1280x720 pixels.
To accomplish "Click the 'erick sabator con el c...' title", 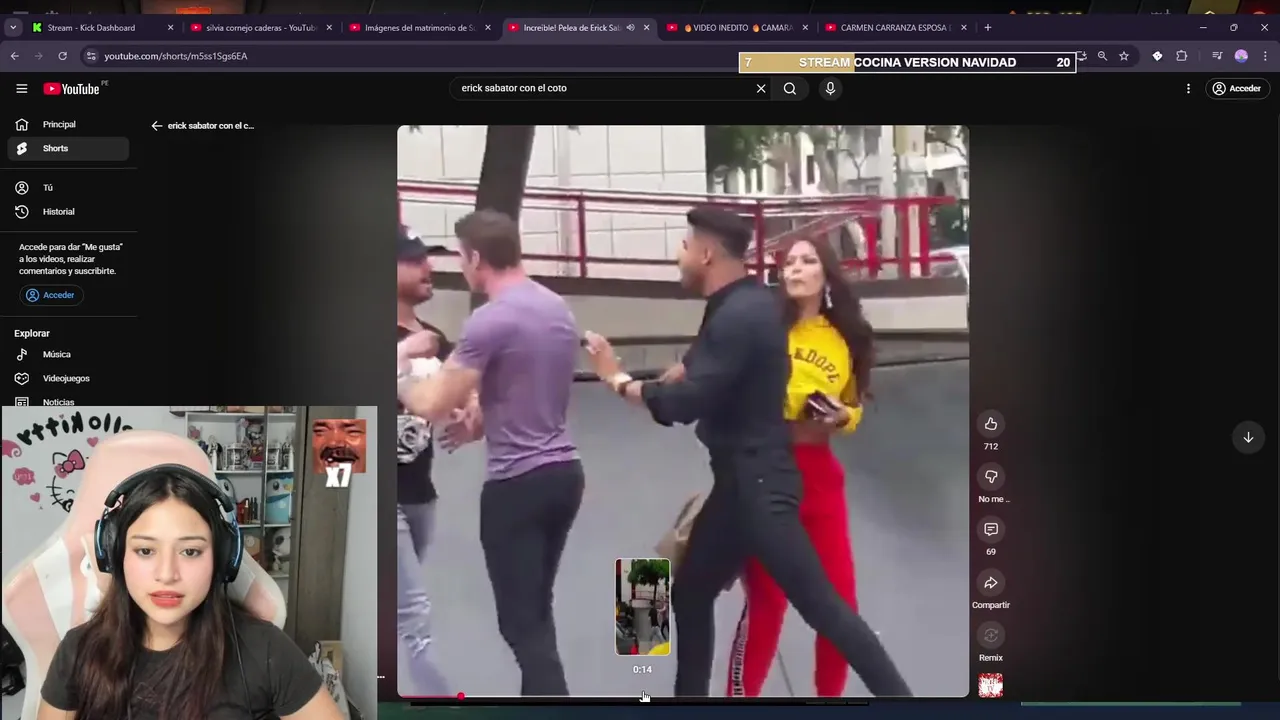I will [211, 126].
